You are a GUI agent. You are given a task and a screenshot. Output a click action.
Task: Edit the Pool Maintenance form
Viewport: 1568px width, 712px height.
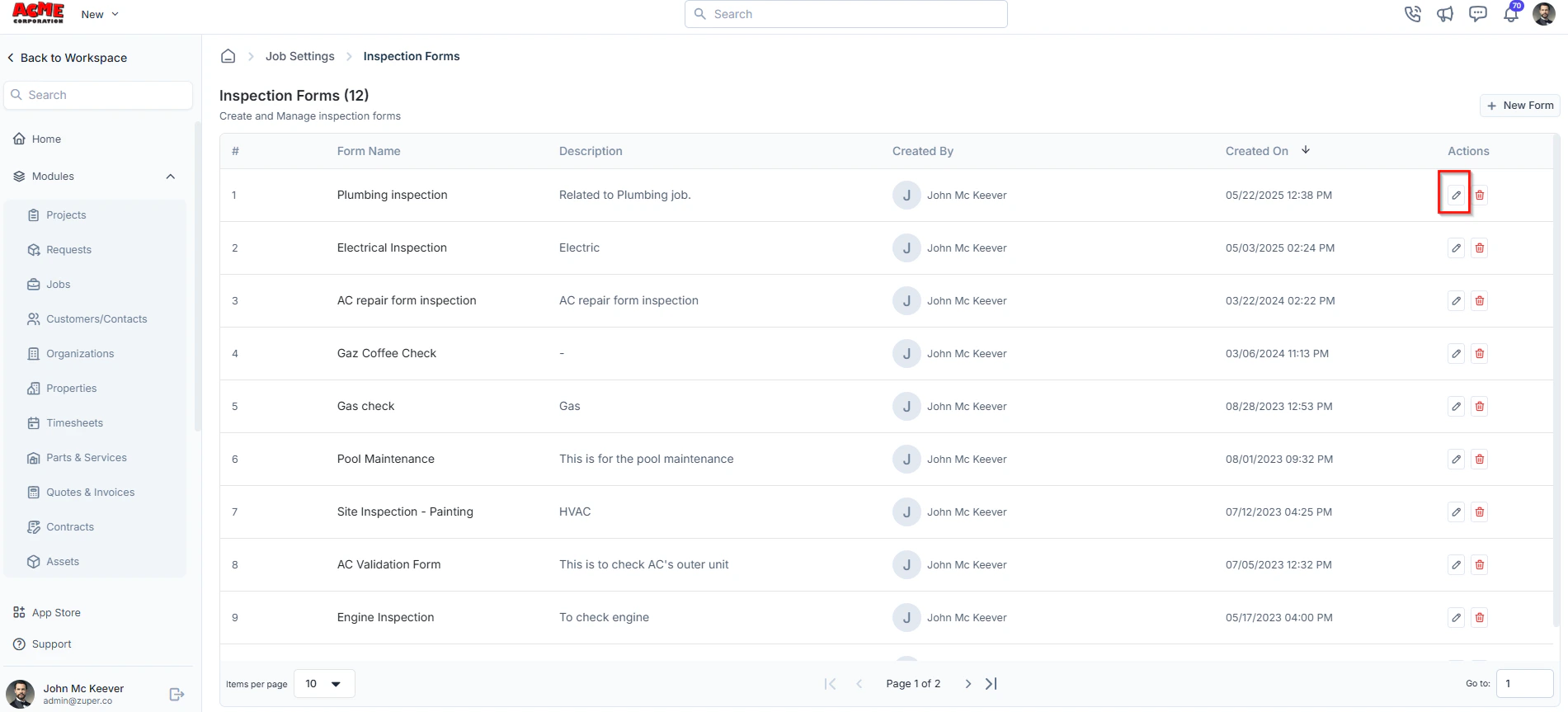[x=1456, y=460]
